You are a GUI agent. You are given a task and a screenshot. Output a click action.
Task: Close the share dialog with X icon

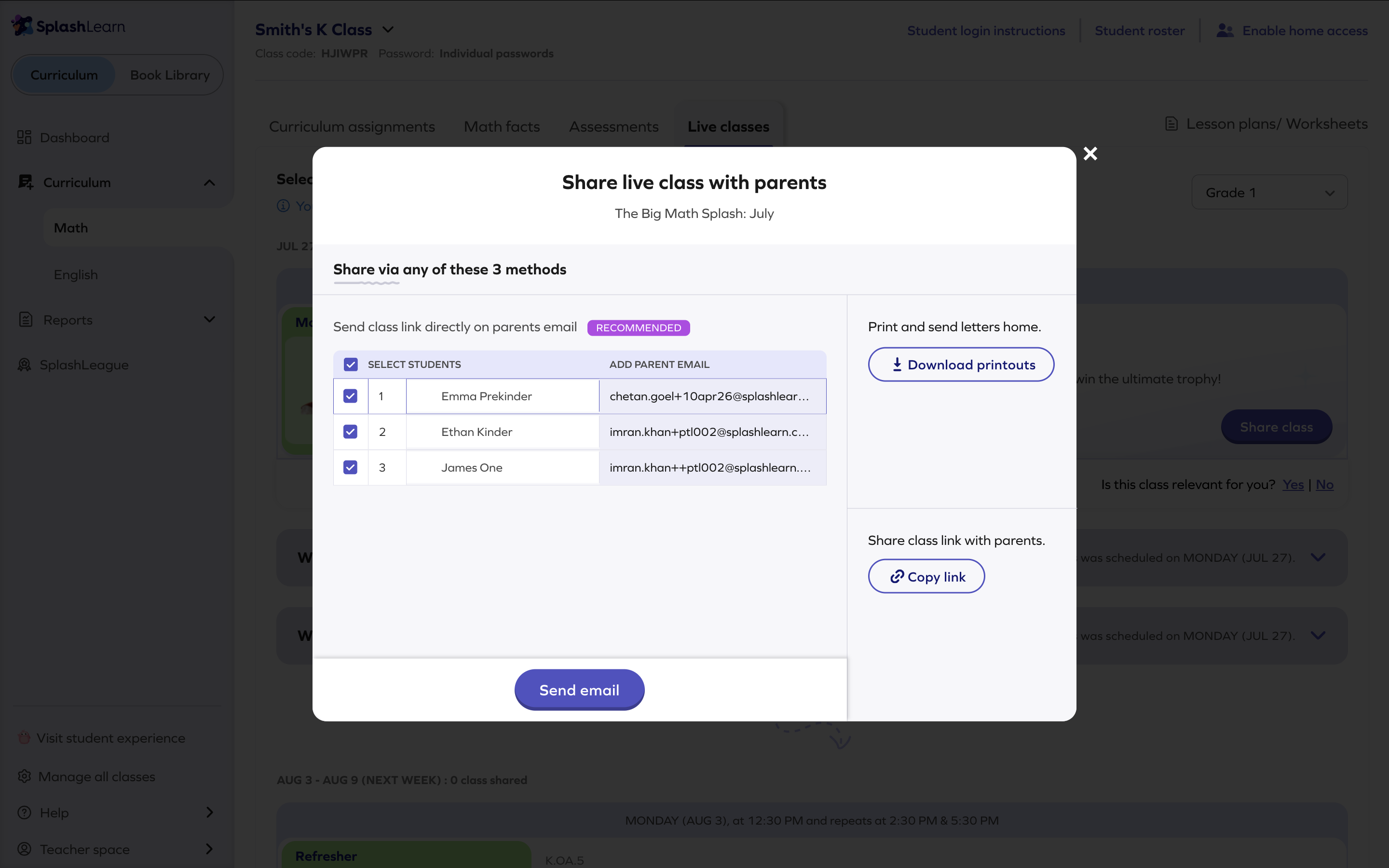pos(1090,153)
